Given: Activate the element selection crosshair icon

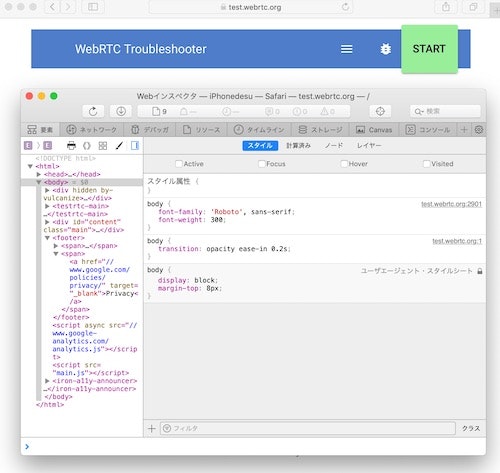Looking at the screenshot, I should 380,111.
